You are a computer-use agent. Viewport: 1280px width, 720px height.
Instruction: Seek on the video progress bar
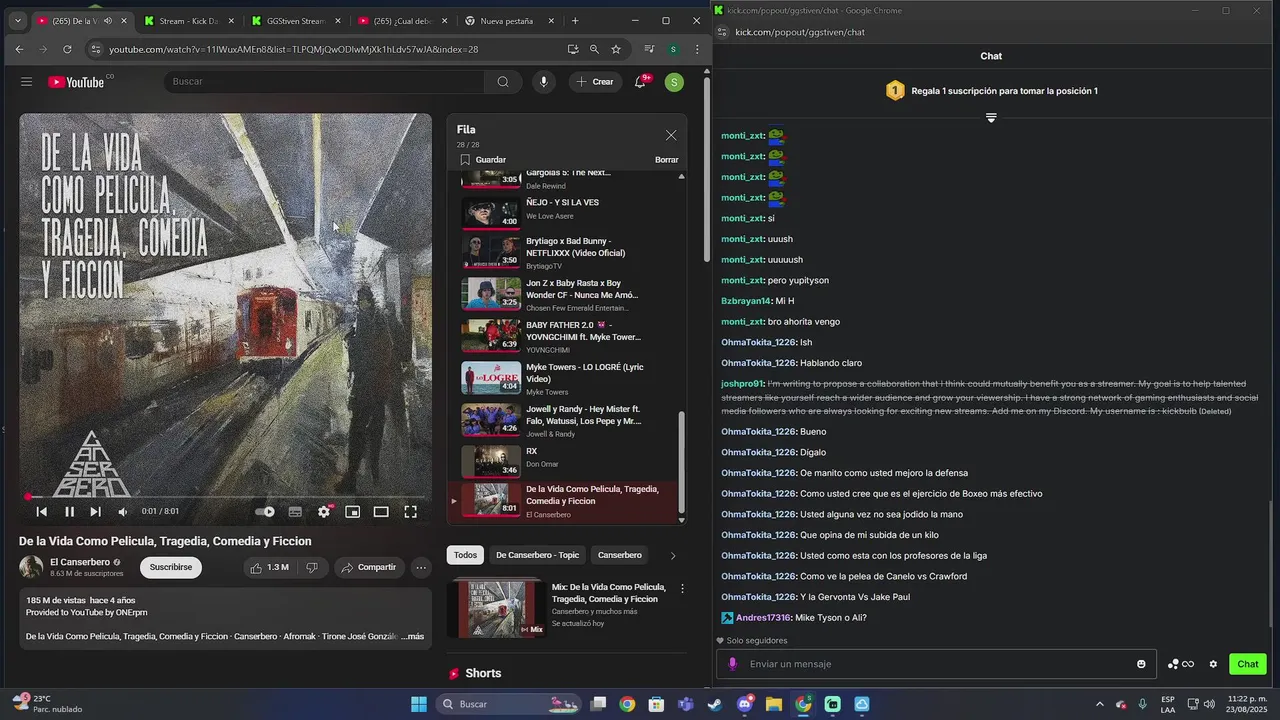(226, 496)
